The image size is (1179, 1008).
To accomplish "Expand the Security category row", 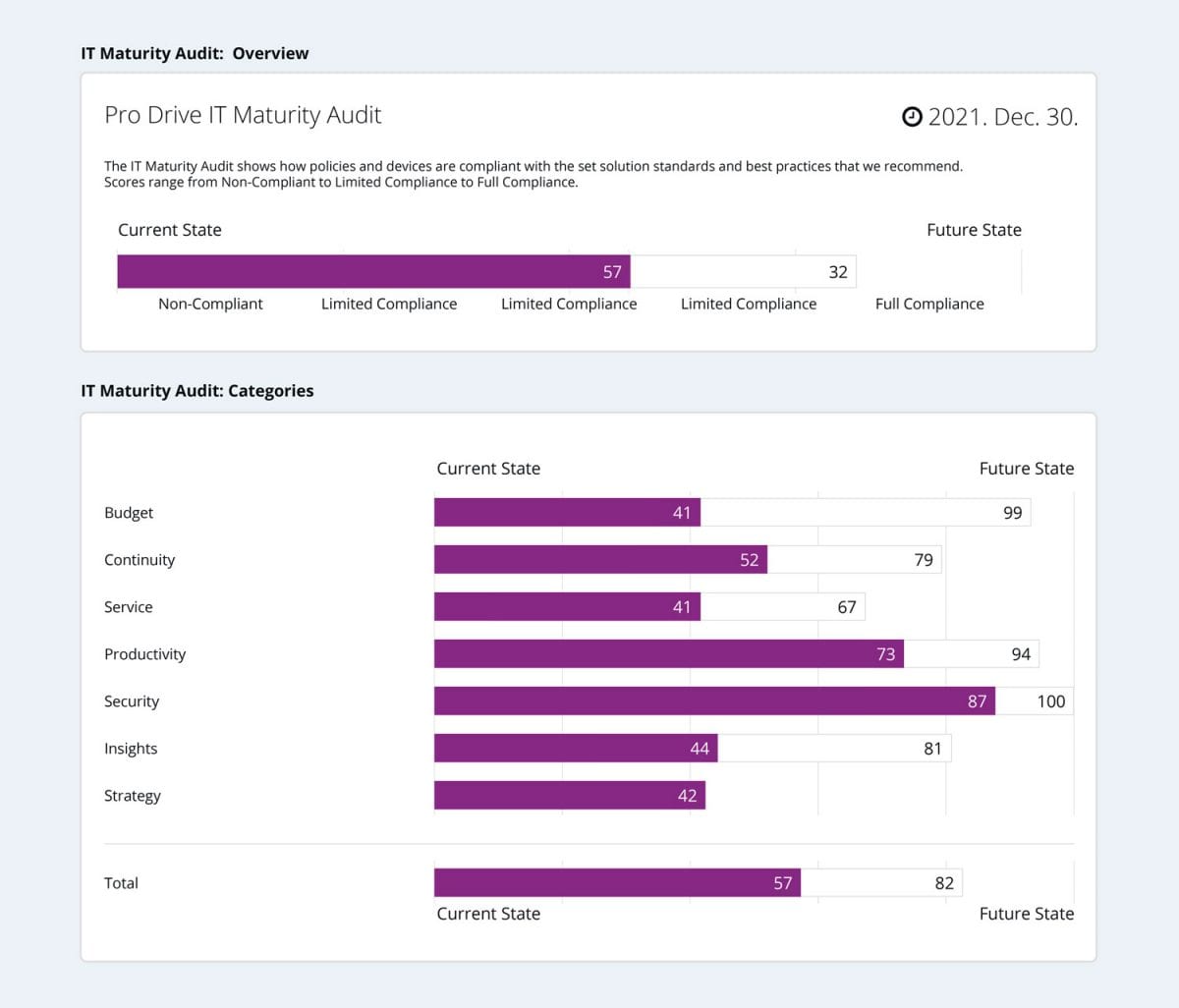I will pos(132,700).
